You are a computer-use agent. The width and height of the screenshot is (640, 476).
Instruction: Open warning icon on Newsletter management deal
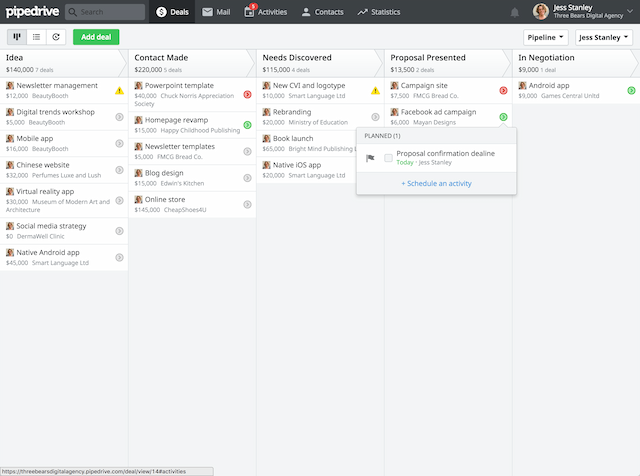(119, 91)
